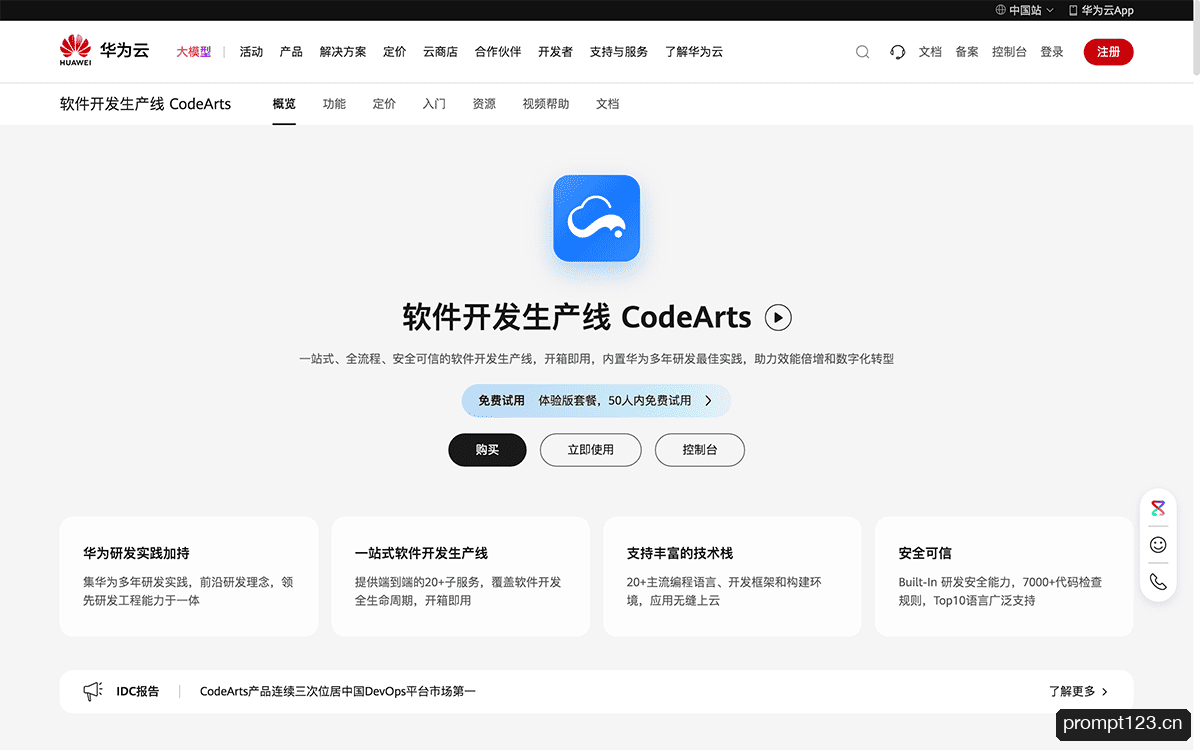
Task: Open the 支持与服务 menu
Action: coord(619,52)
